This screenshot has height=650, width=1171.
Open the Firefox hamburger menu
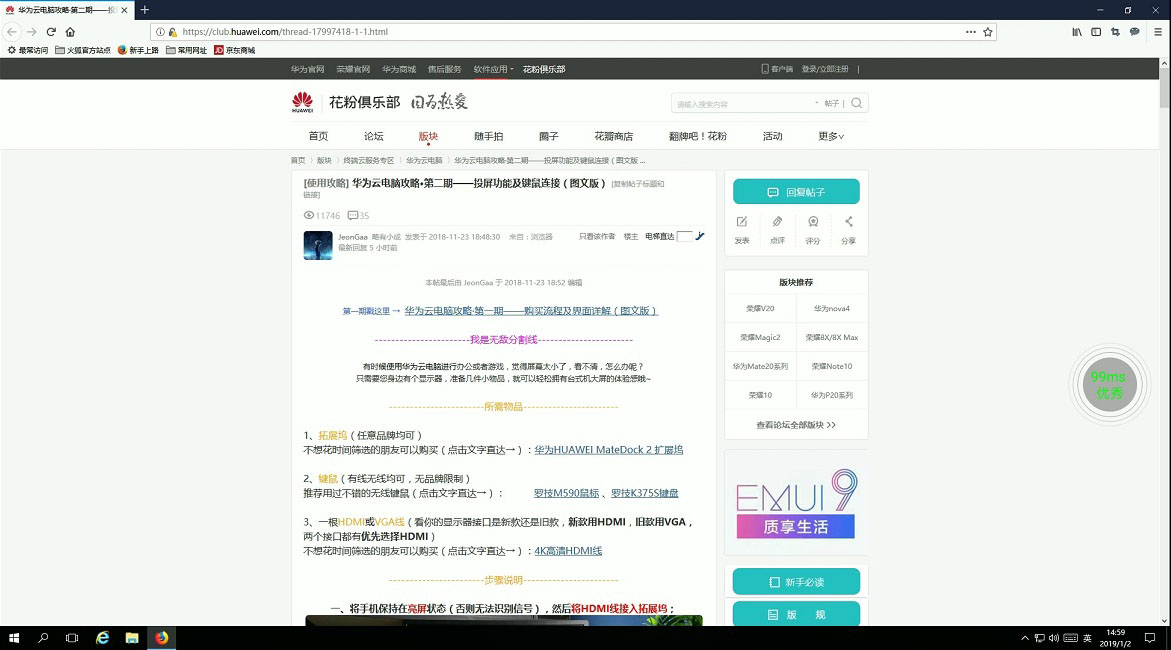coord(1157,31)
